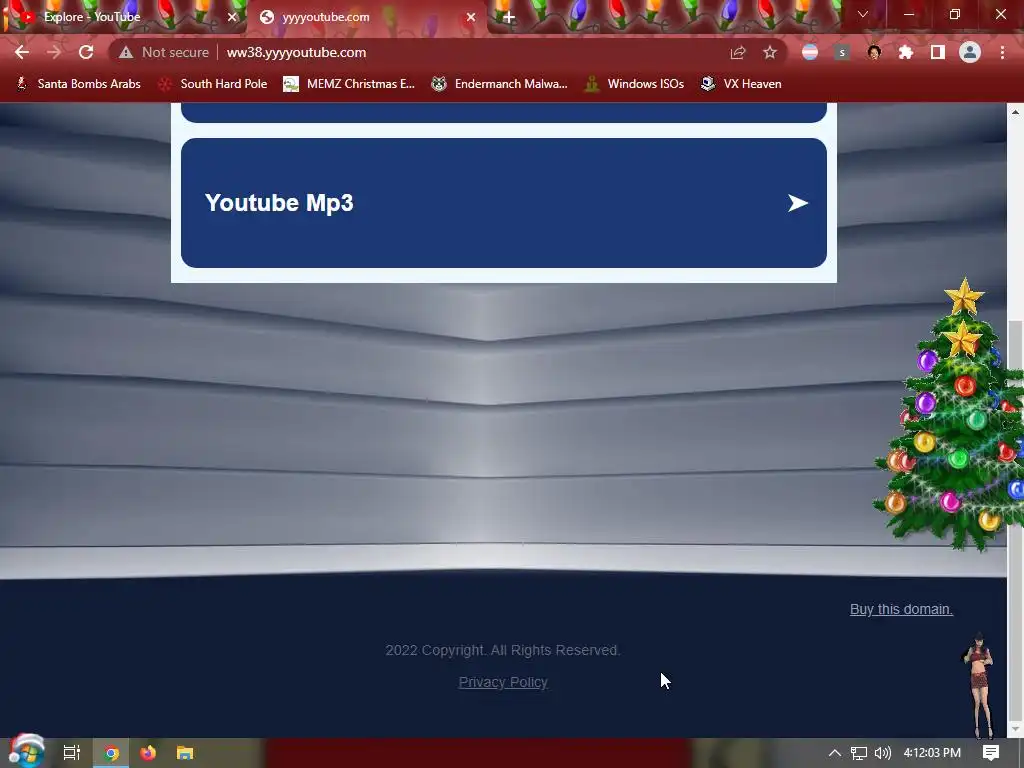Viewport: 1024px width, 768px height.
Task: Open the Santa Bombs Arabs bookmark
Action: click(78, 84)
